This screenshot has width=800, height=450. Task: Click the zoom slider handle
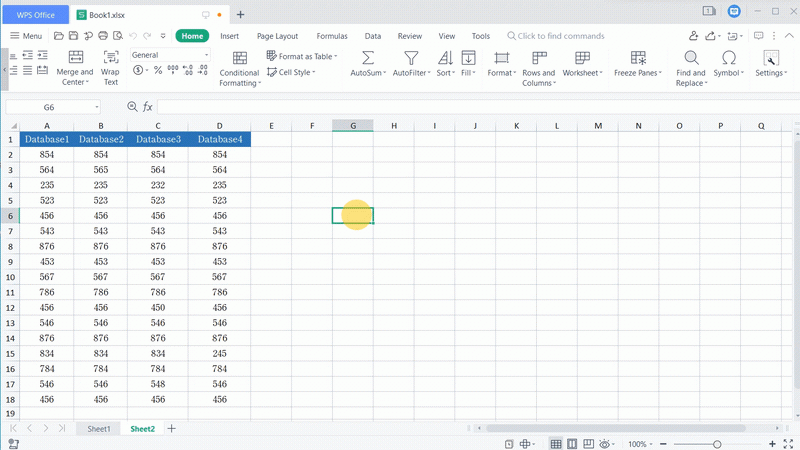tap(717, 444)
